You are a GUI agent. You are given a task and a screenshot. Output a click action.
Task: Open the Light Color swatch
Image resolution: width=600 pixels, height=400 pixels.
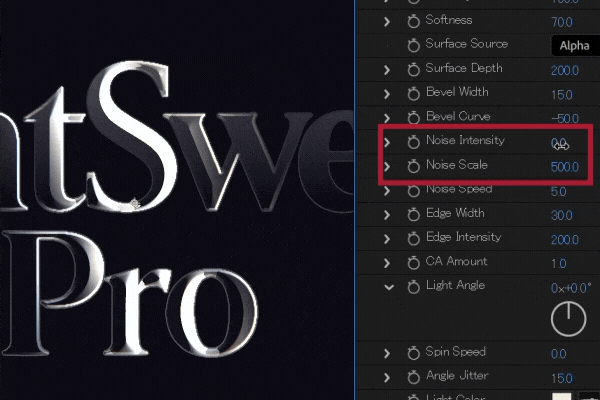pyautogui.click(x=562, y=396)
